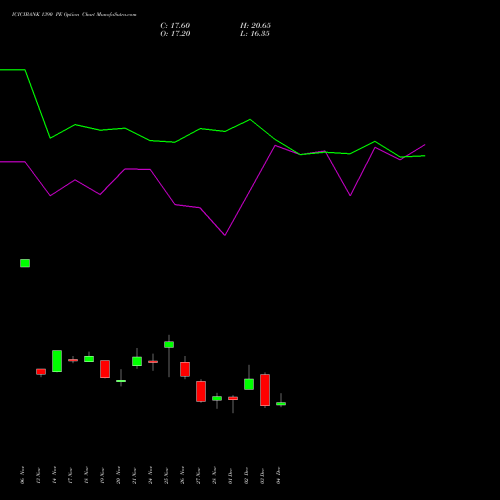Click the 03 Dec date label
Image resolution: width=500 pixels, height=500 pixels.
coord(262,475)
